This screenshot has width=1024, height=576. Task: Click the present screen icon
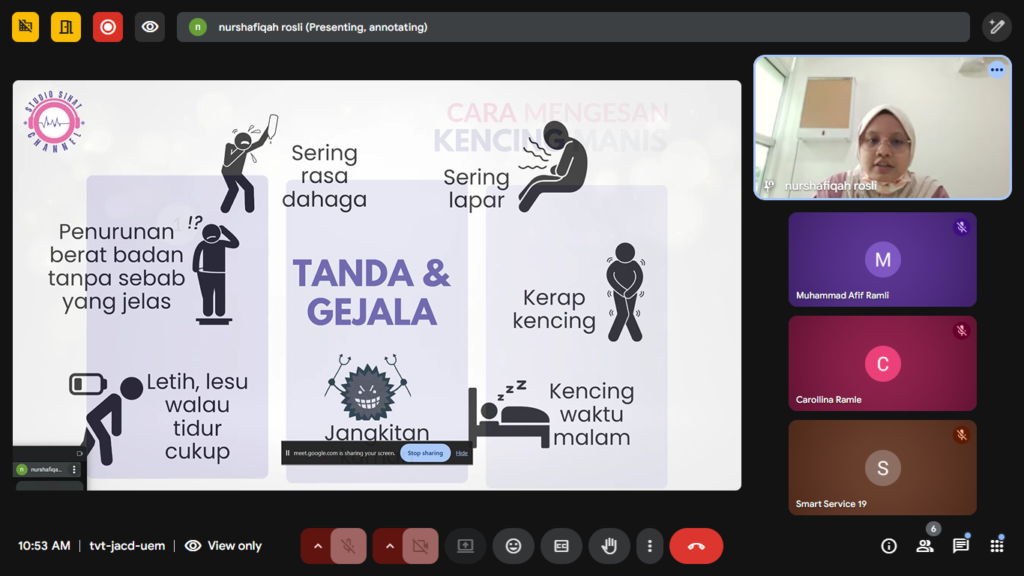coord(465,546)
